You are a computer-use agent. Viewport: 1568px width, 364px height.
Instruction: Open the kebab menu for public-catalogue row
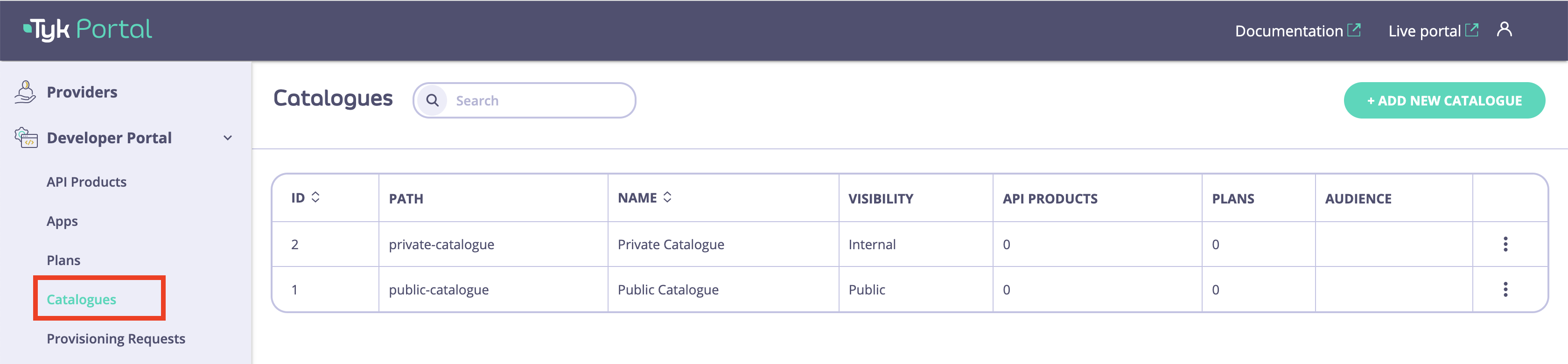pyautogui.click(x=1506, y=290)
